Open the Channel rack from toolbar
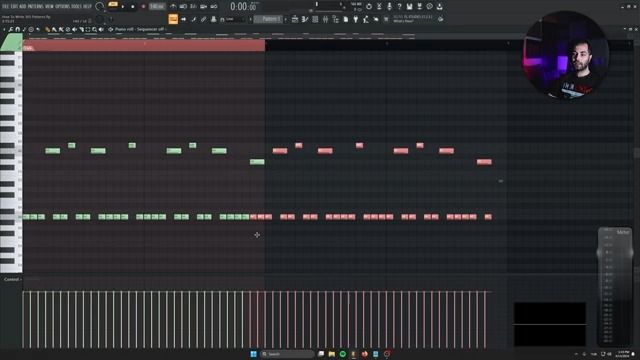This screenshot has width=640, height=360. pyautogui.click(x=315, y=19)
